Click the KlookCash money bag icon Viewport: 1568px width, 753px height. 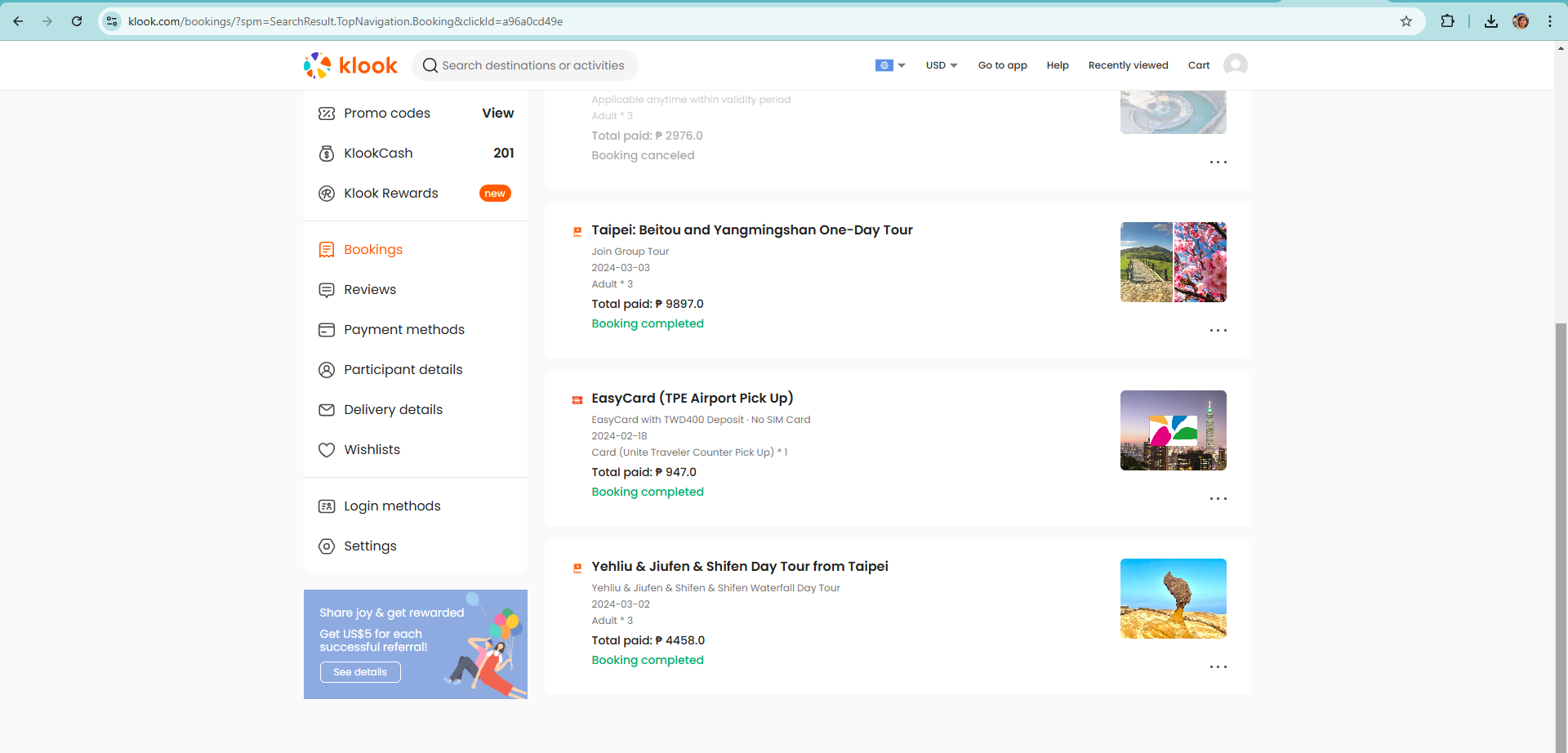[x=327, y=154]
